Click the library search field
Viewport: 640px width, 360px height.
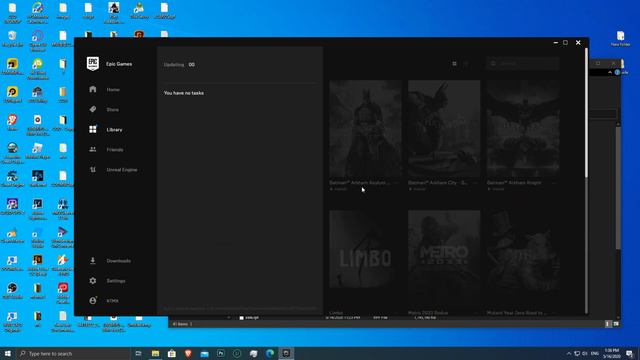pyautogui.click(x=523, y=64)
